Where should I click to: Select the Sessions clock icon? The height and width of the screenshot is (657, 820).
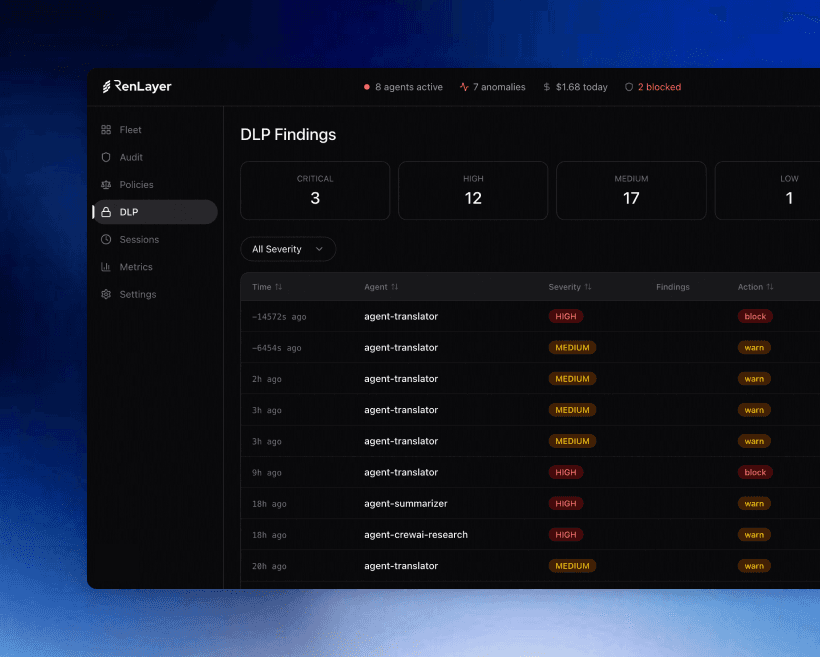point(104,239)
